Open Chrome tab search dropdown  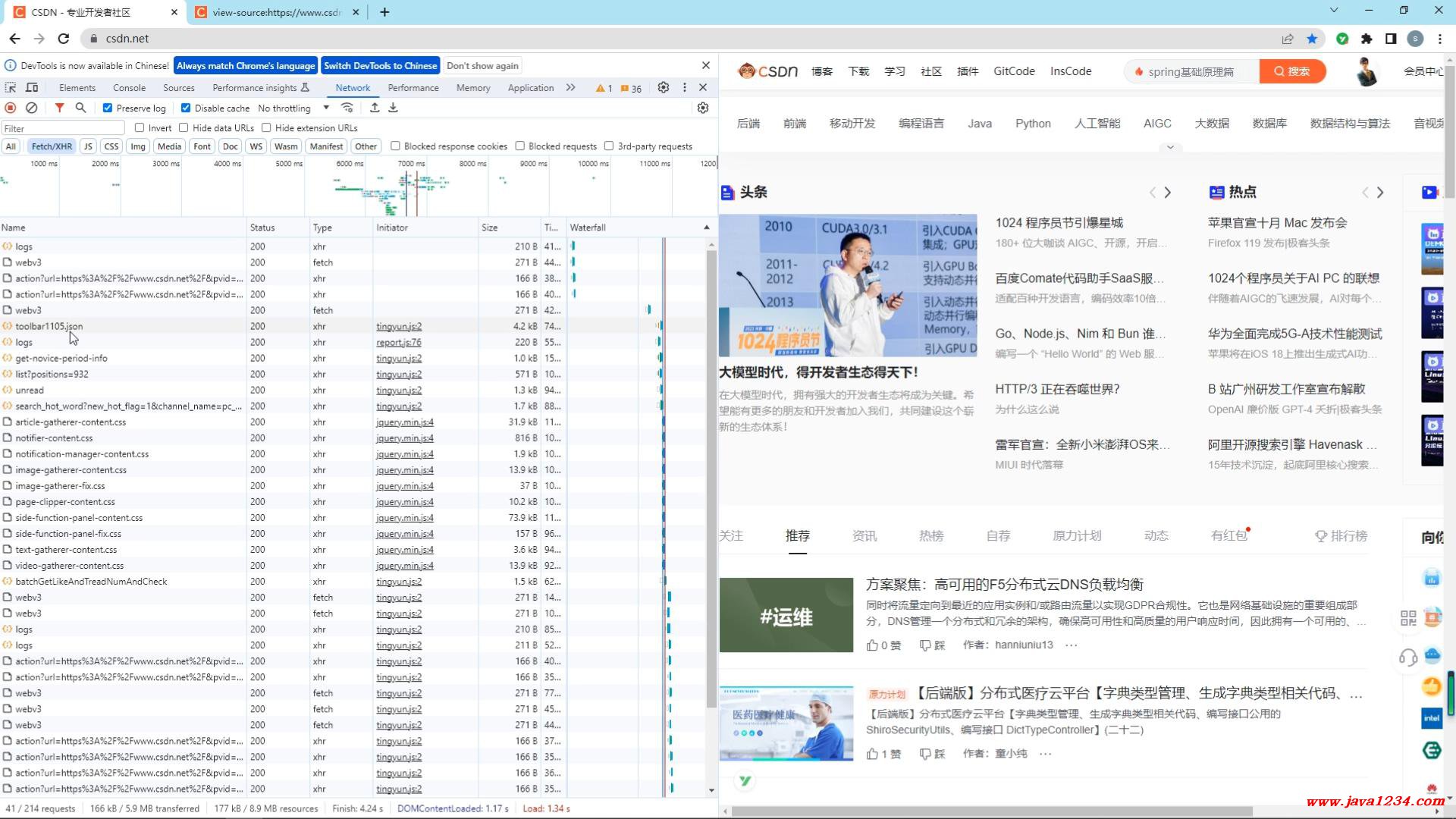1334,11
